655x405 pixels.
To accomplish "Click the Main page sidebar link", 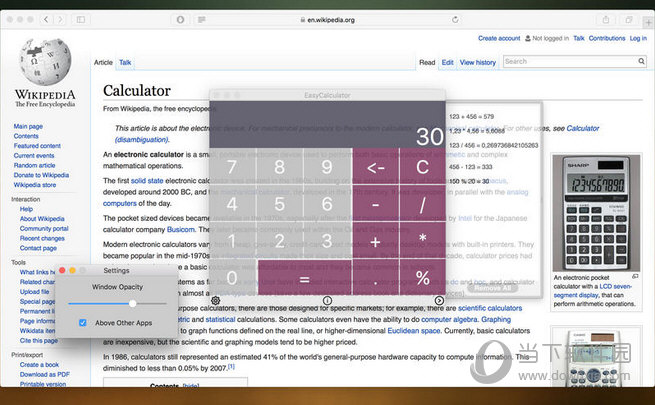I will tap(28, 126).
